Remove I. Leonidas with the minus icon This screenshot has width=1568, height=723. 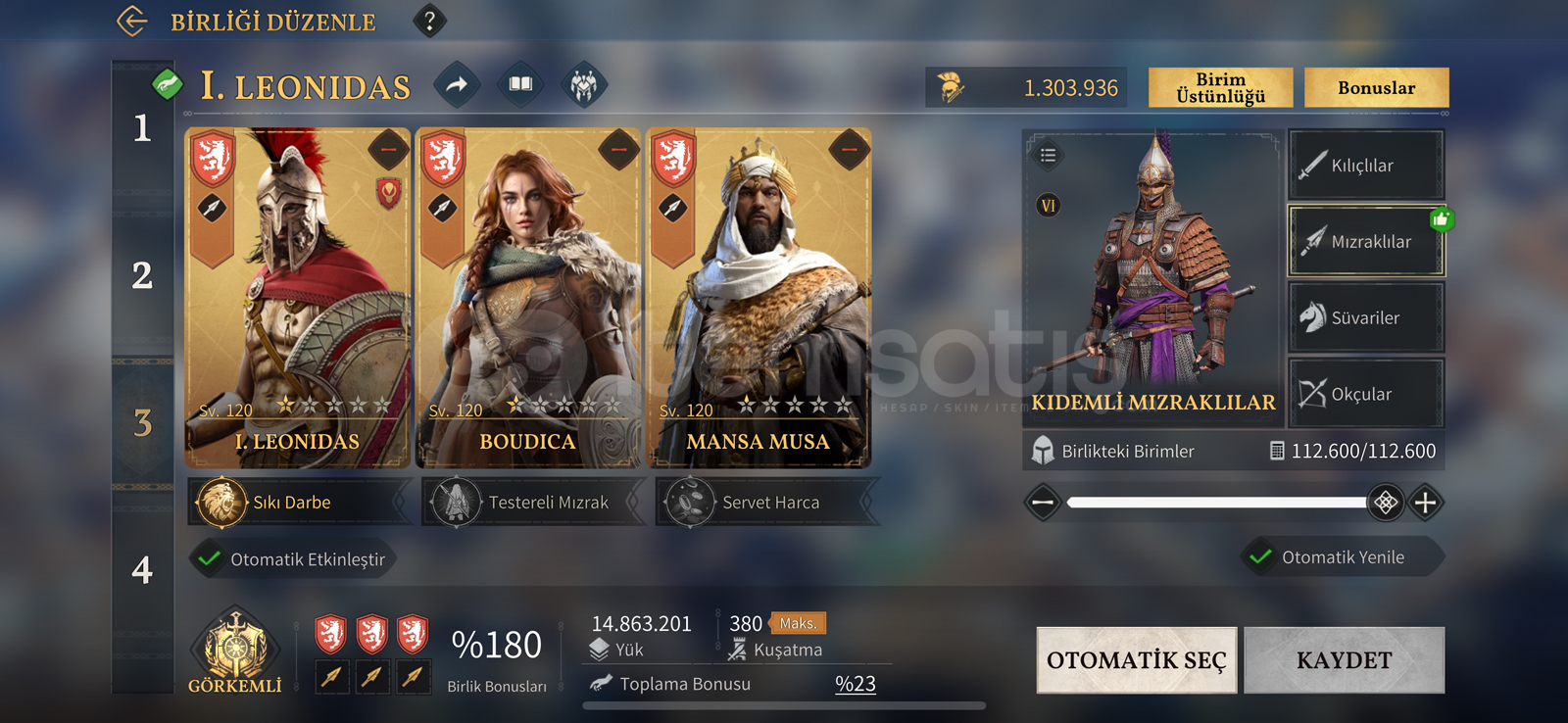tap(389, 150)
